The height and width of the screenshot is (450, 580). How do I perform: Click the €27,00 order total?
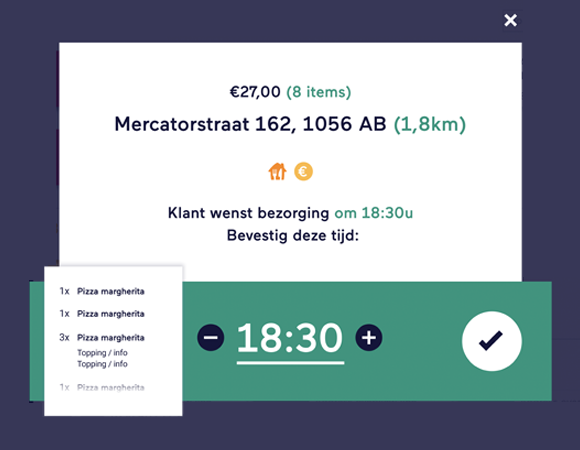255,92
